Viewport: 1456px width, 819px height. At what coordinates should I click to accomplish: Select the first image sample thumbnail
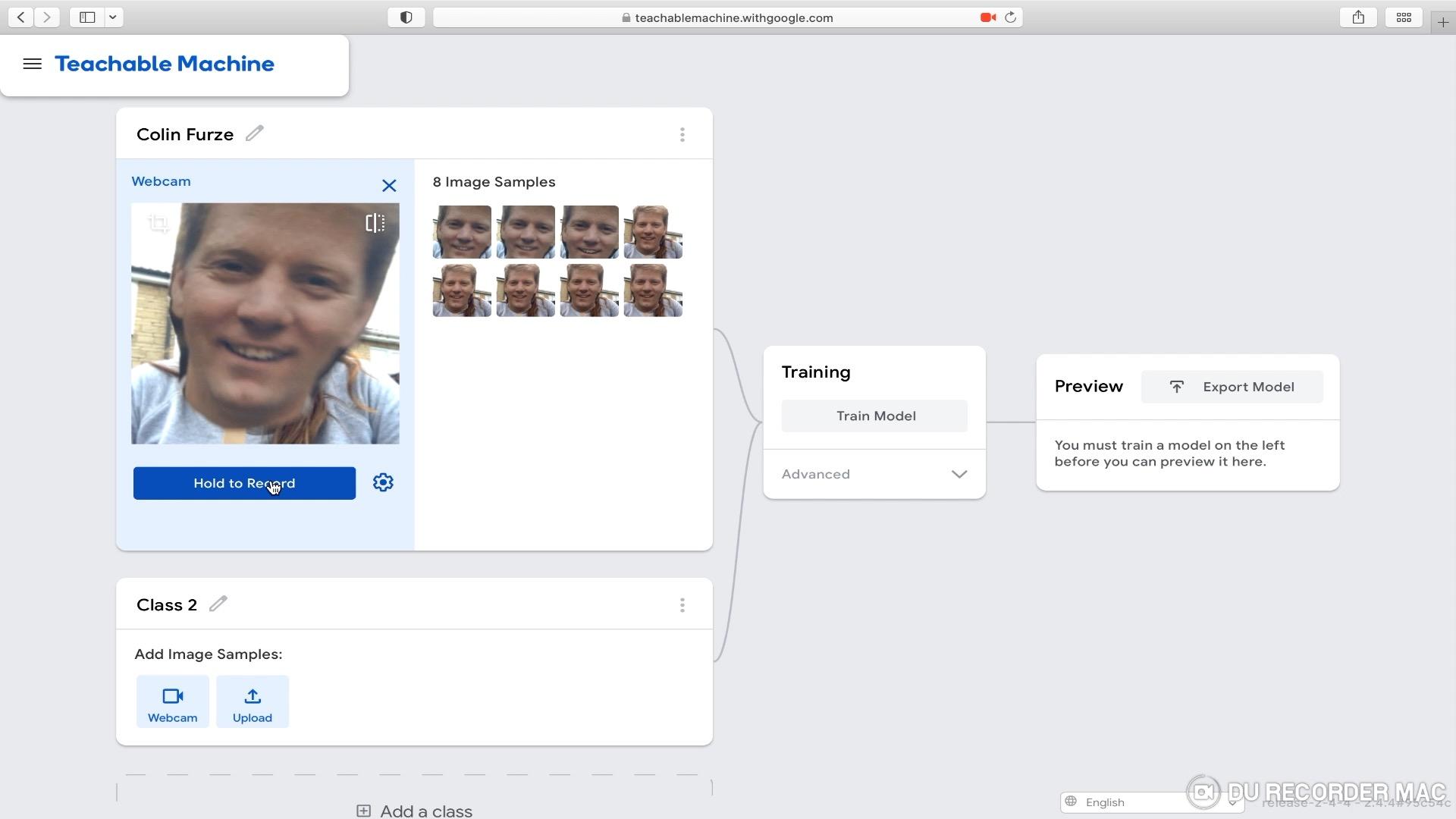[x=462, y=232]
